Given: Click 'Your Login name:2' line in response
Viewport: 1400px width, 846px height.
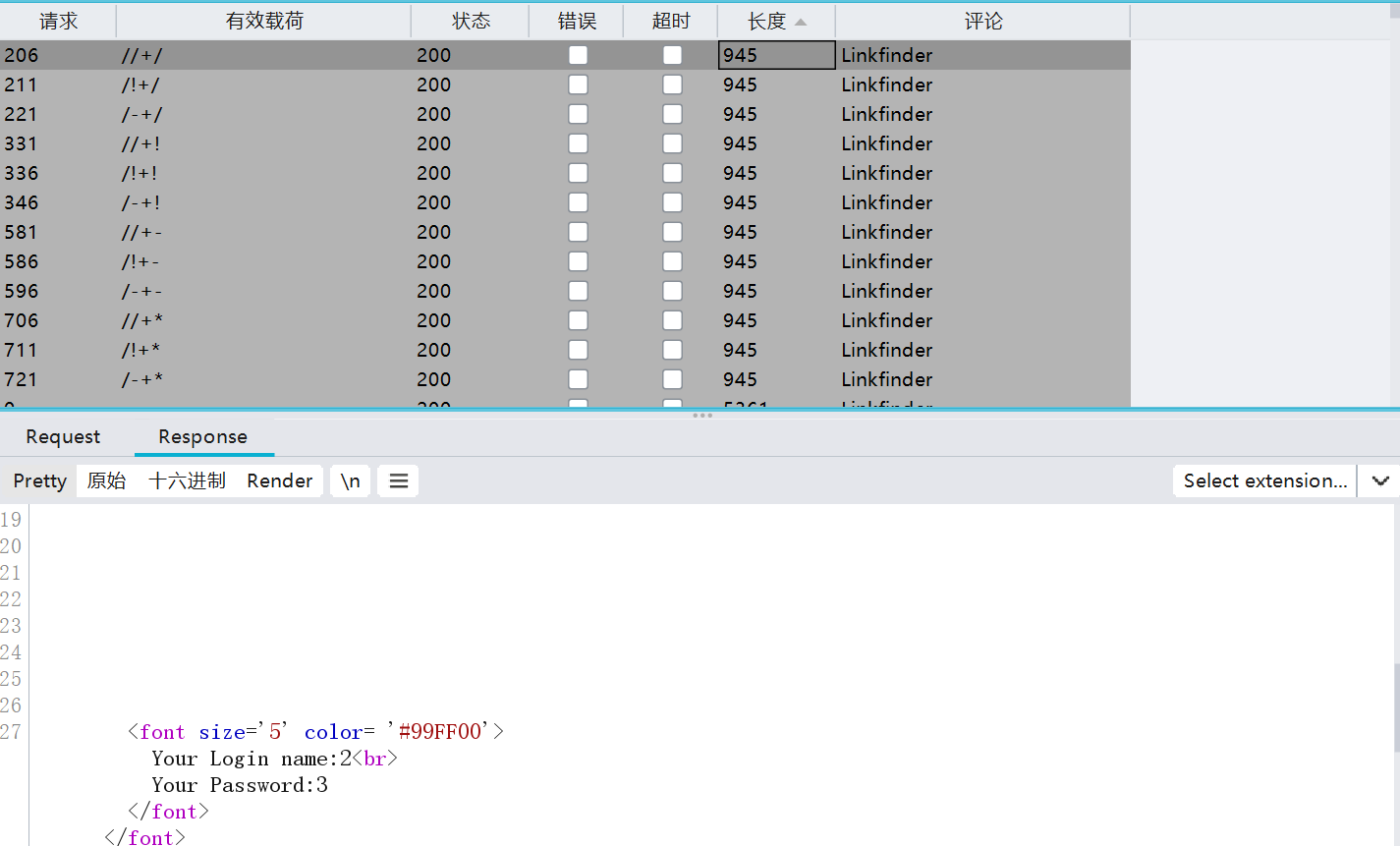Looking at the screenshot, I should [x=274, y=759].
